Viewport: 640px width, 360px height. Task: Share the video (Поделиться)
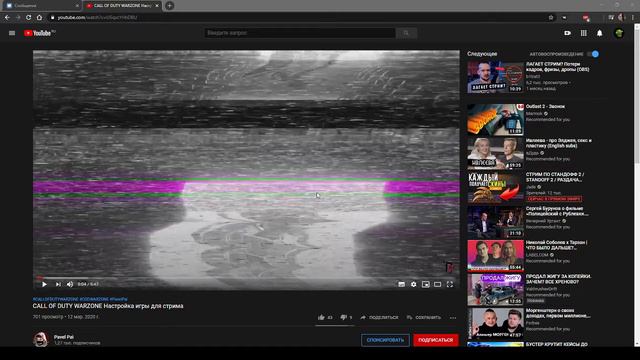click(x=379, y=317)
